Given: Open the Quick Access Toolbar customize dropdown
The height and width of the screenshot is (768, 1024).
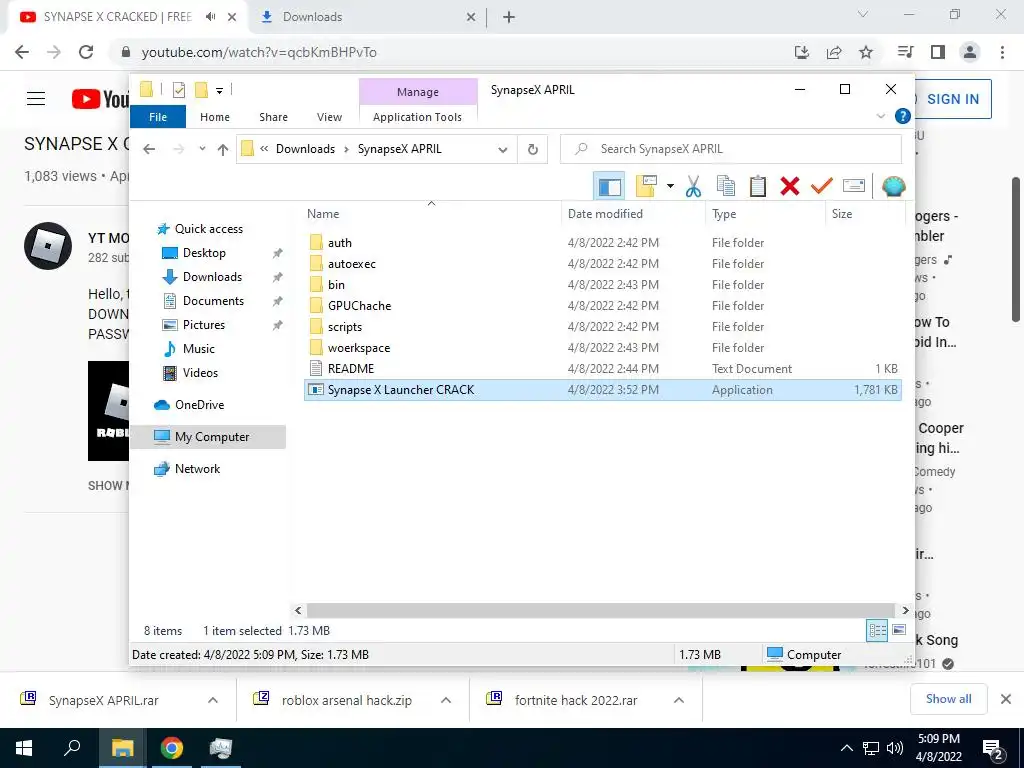Looking at the screenshot, I should click(219, 91).
